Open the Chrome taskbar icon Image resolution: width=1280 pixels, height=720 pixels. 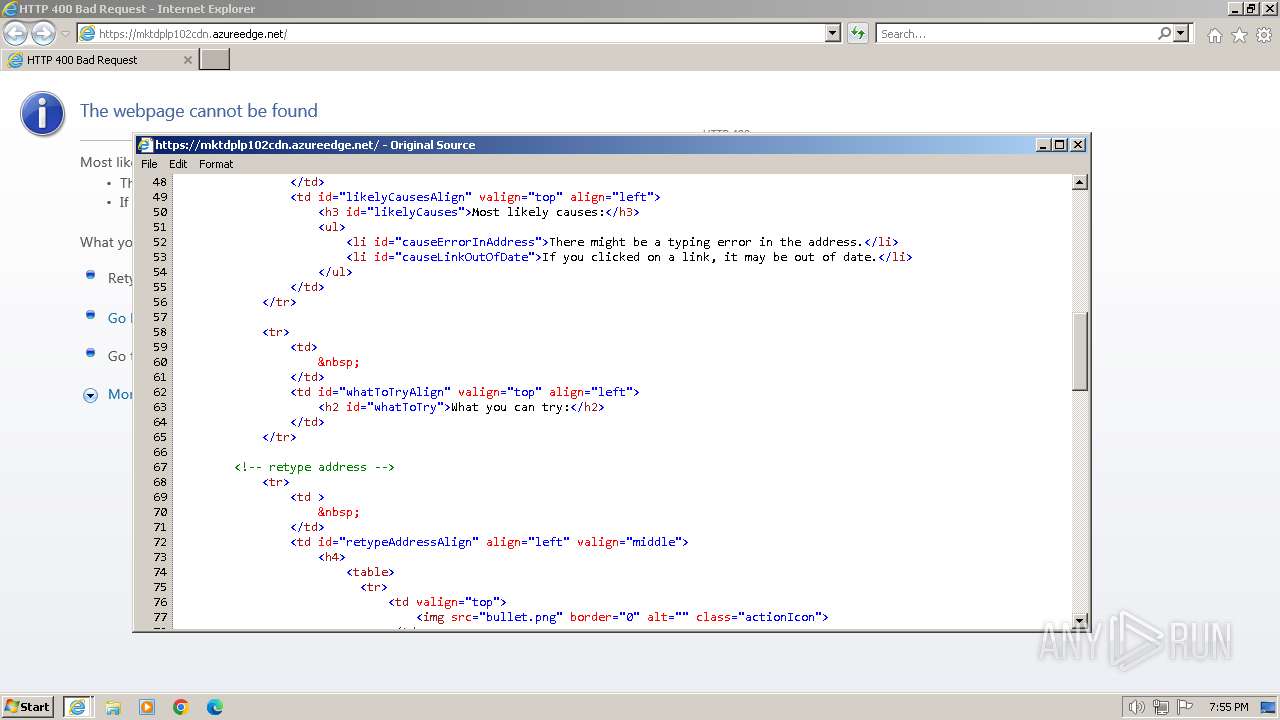coord(181,707)
